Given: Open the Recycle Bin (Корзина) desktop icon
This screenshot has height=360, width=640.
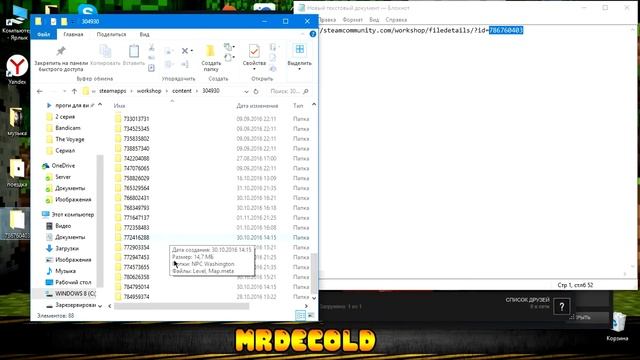Looking at the screenshot, I should (618, 327).
